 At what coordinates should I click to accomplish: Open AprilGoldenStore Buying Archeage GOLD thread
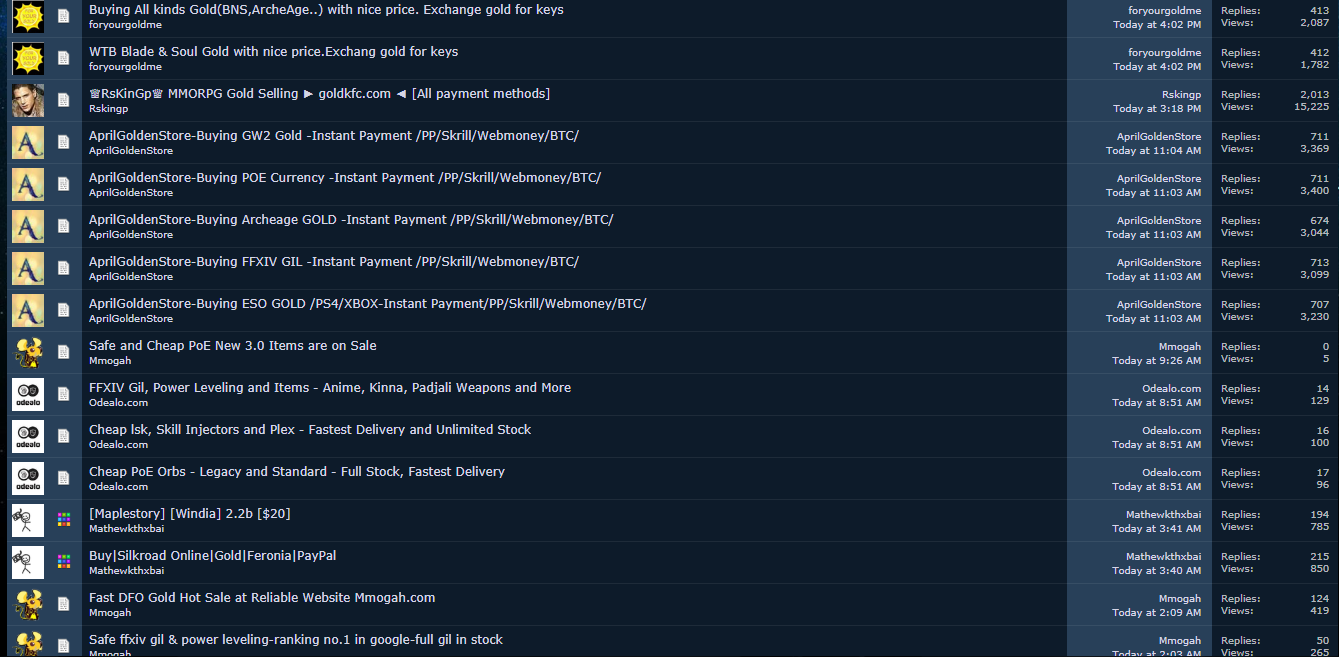click(x=351, y=220)
